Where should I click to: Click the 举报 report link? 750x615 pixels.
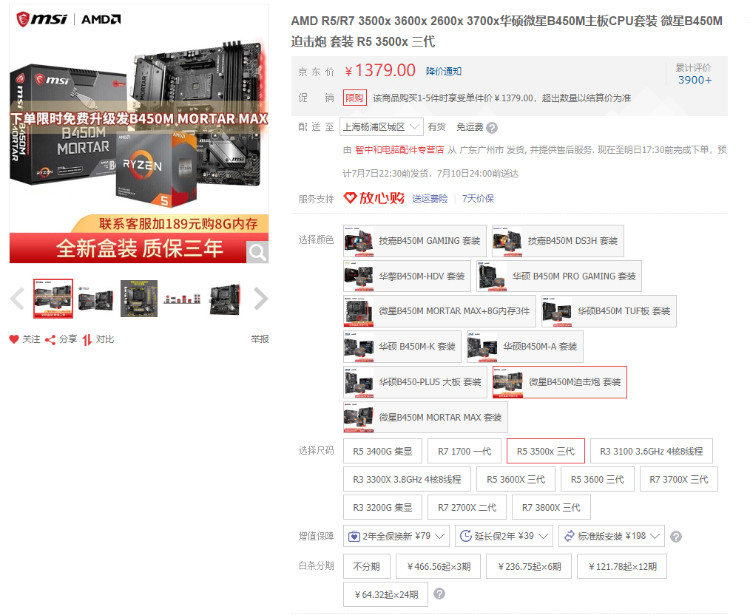(260, 340)
